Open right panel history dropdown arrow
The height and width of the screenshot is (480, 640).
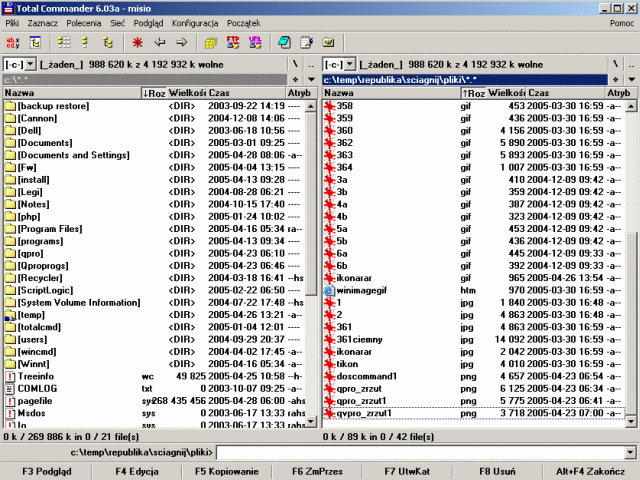click(631, 80)
